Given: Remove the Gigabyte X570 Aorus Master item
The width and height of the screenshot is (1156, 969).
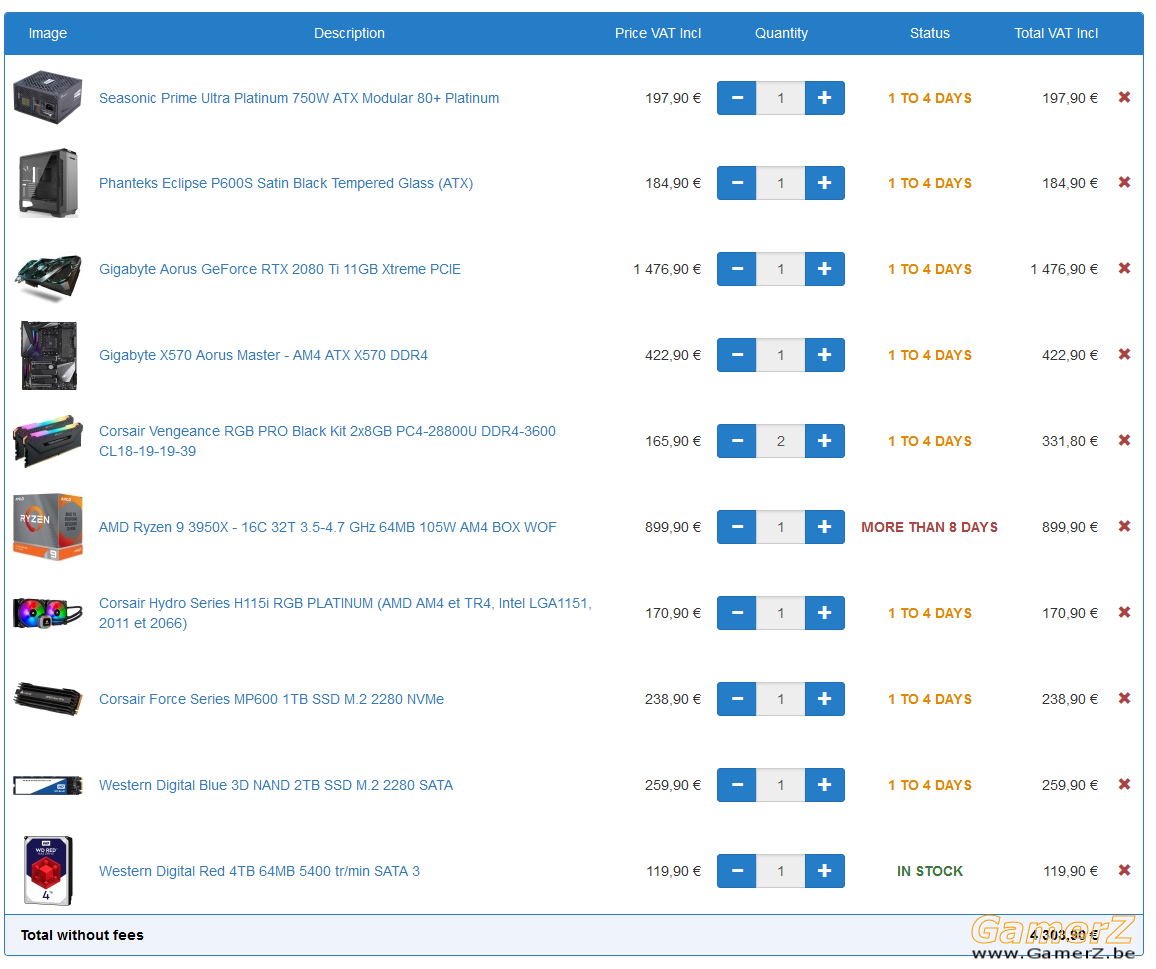Looking at the screenshot, I should pyautogui.click(x=1124, y=355).
